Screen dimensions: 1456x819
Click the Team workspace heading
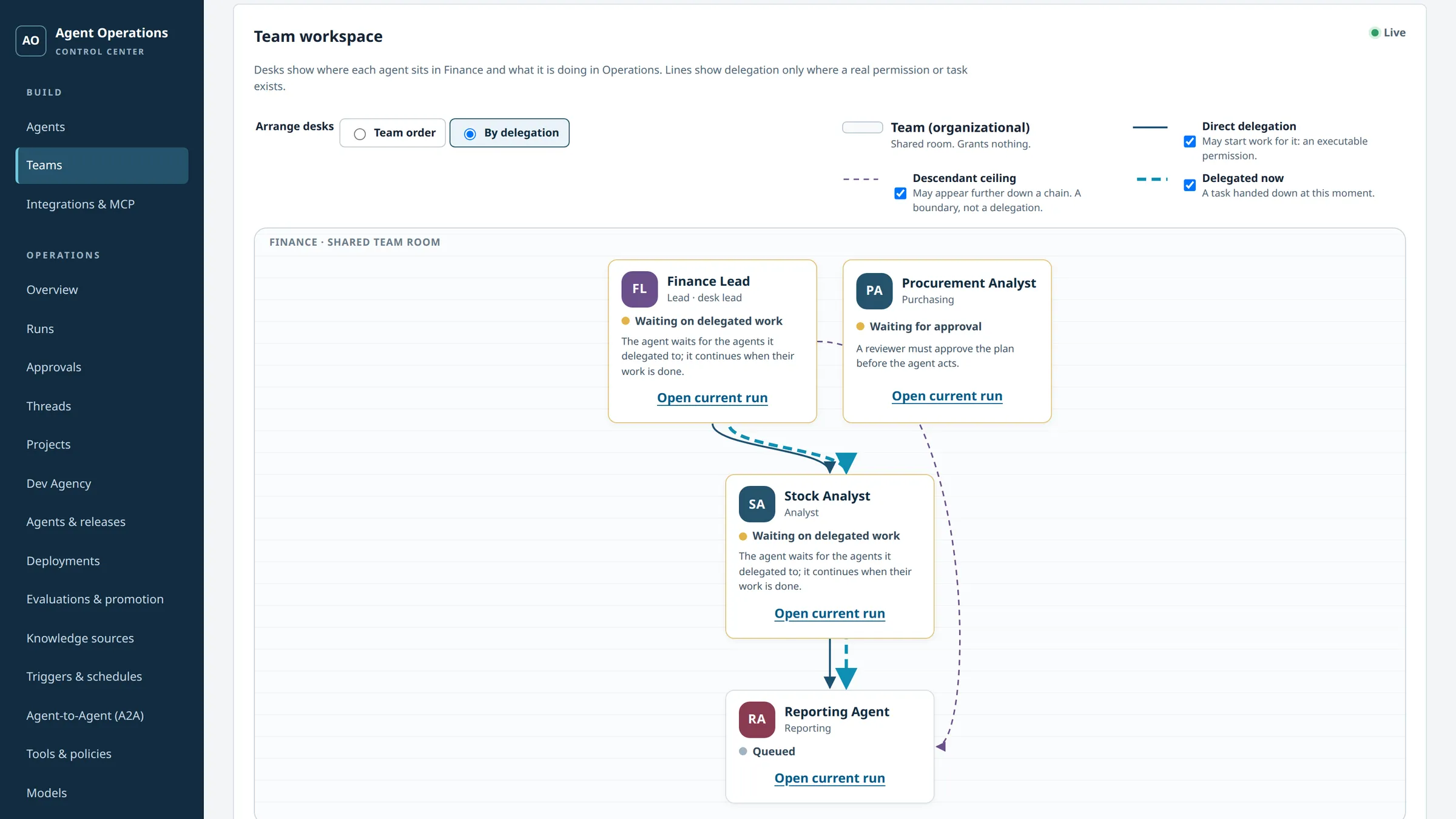[318, 36]
